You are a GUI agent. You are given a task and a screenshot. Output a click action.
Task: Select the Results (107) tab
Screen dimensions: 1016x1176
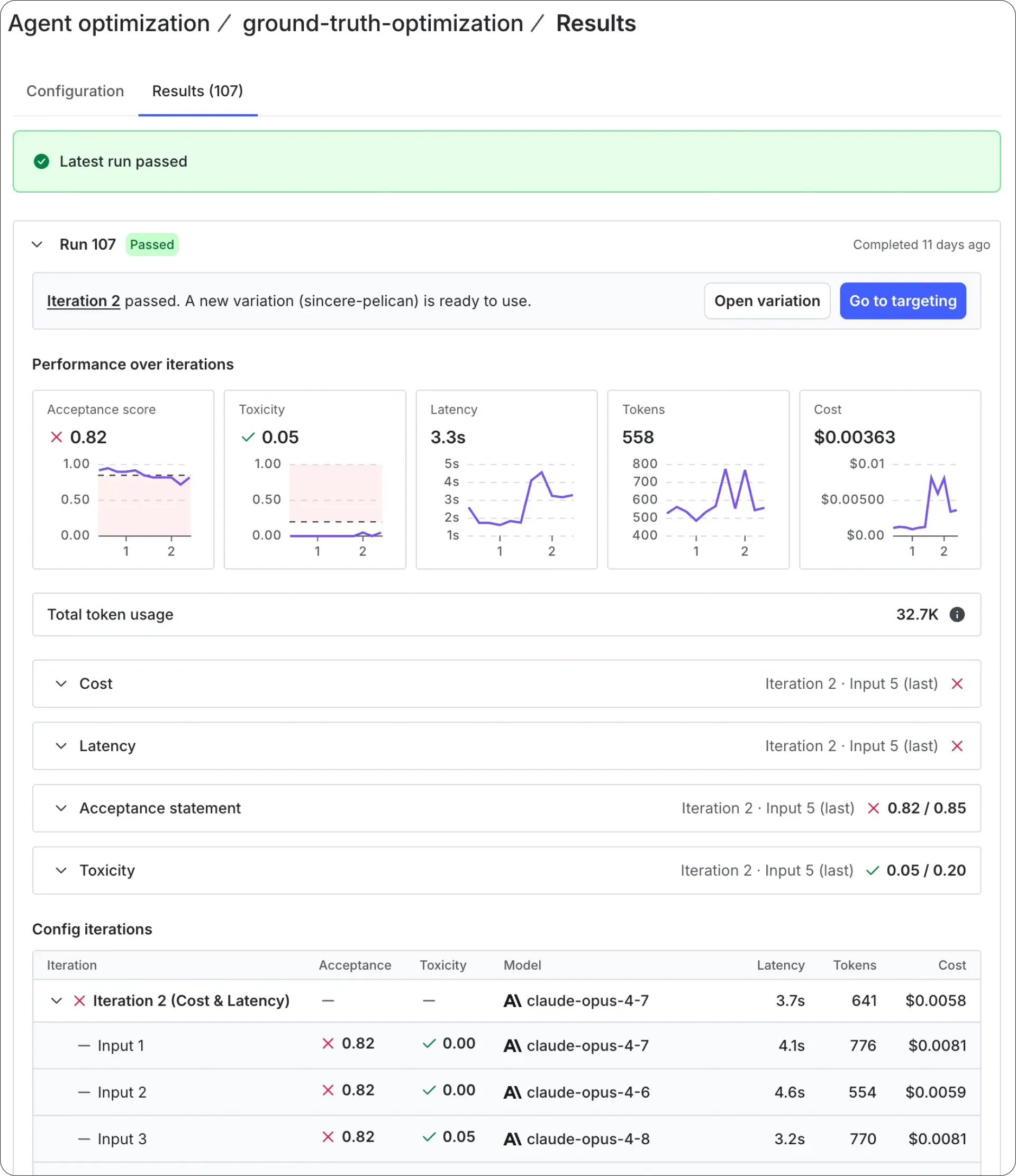pyautogui.click(x=197, y=91)
